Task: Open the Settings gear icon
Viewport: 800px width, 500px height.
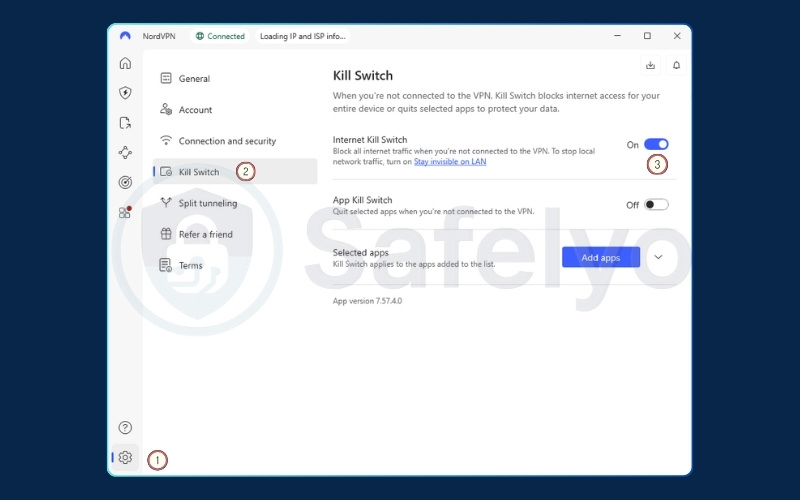Action: click(125, 458)
